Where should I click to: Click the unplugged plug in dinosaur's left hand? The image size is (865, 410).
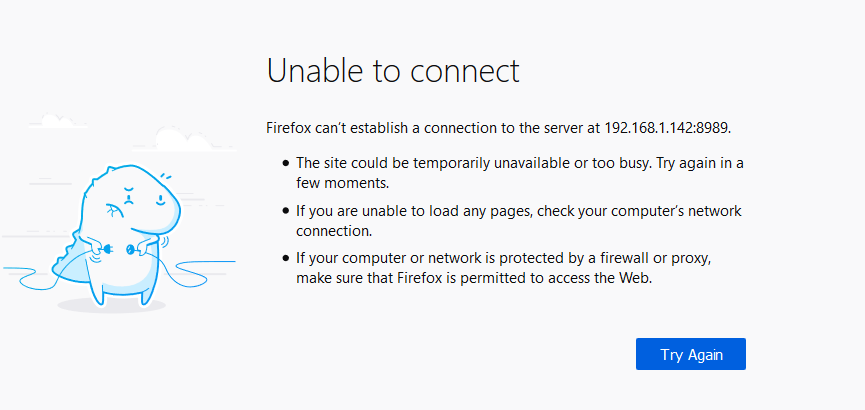107,250
